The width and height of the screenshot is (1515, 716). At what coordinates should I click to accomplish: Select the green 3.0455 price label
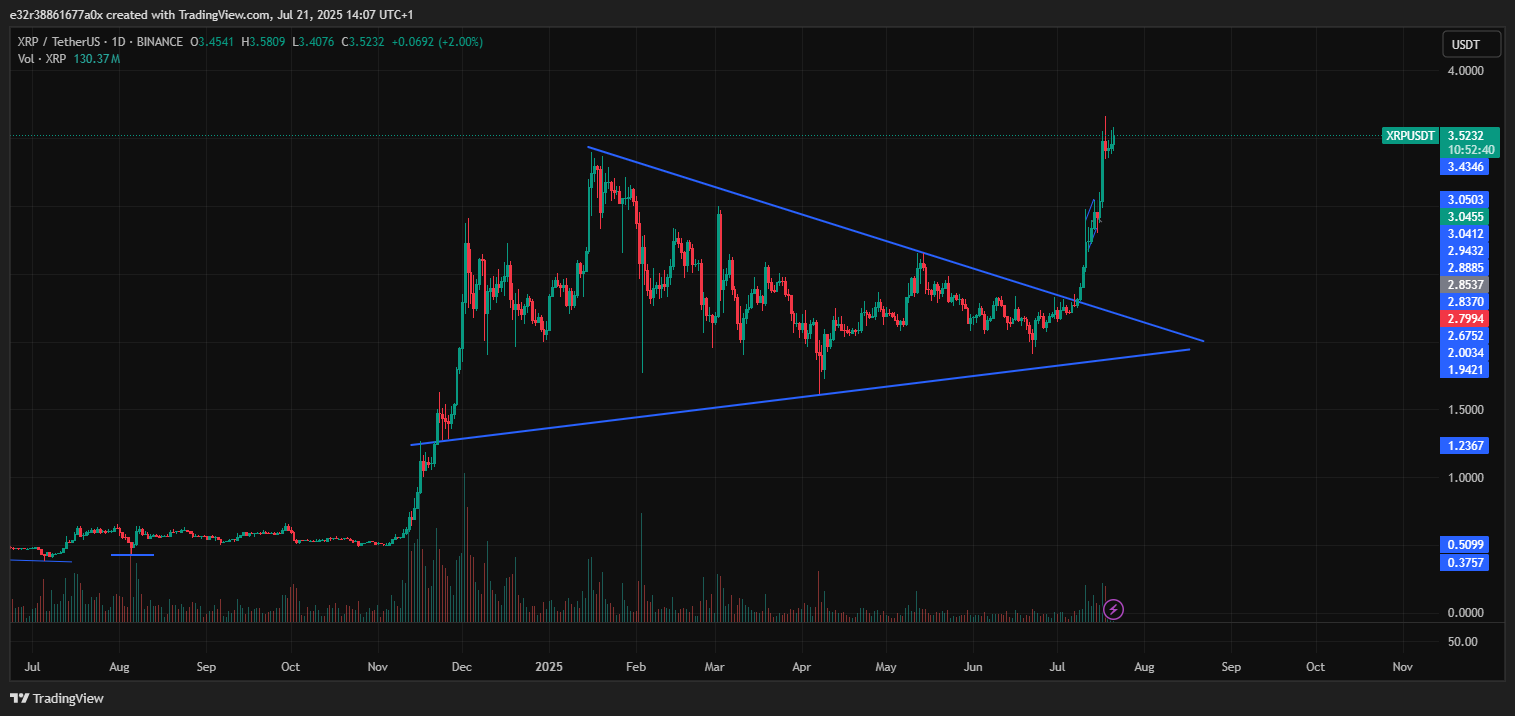[x=1464, y=216]
